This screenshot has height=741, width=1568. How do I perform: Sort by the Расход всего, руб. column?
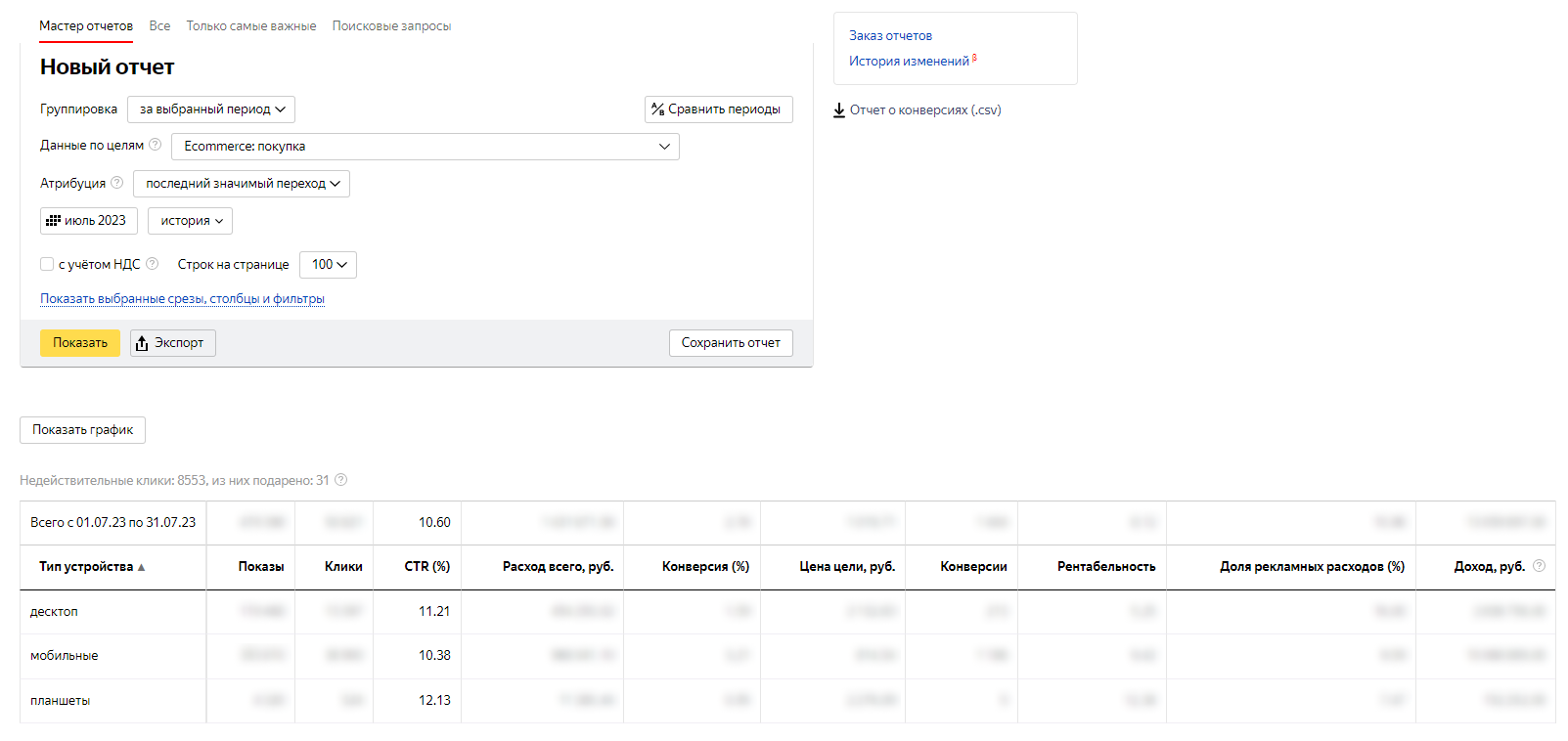pos(558,567)
